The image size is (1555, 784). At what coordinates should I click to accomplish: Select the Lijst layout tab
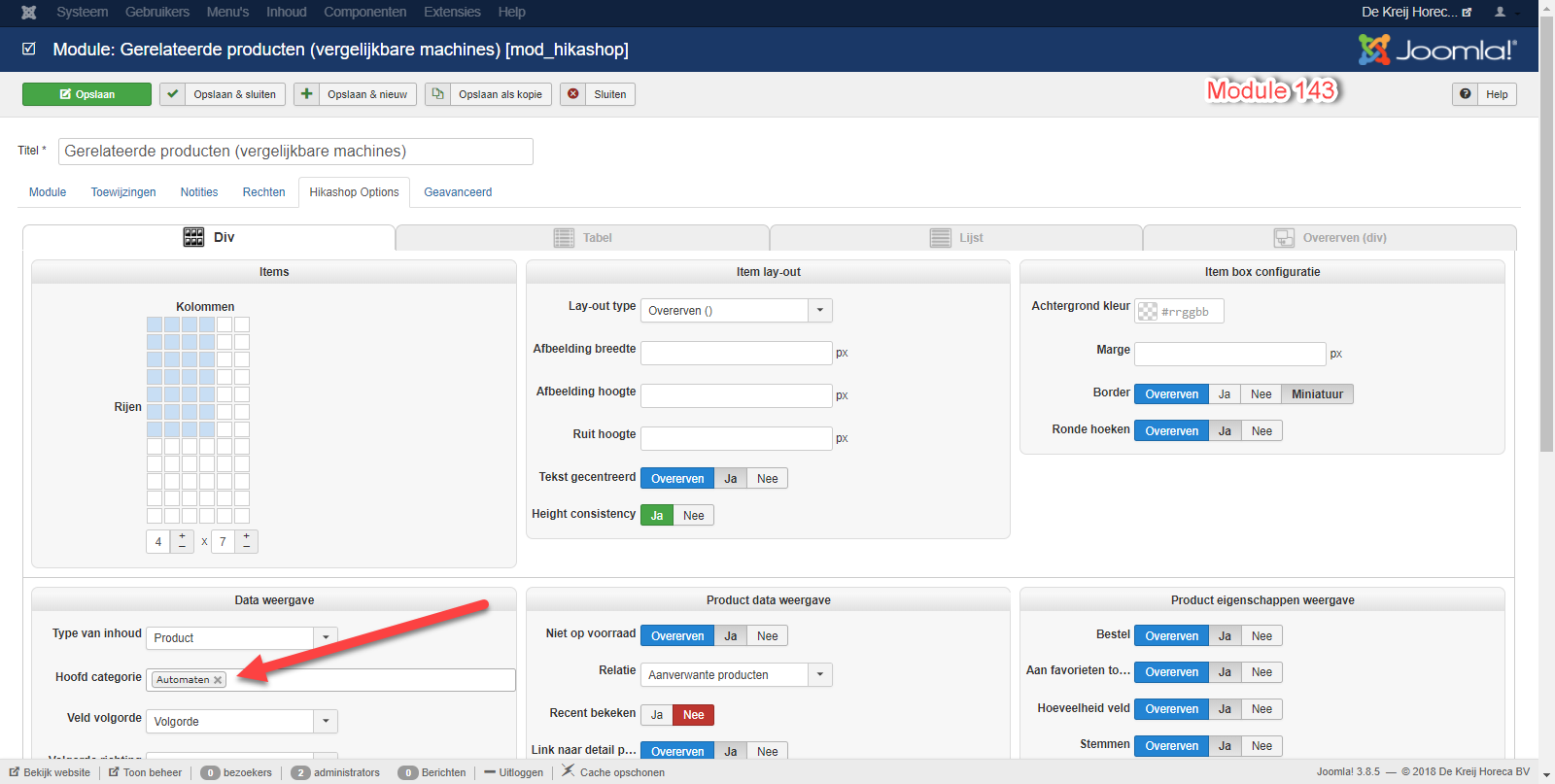click(956, 238)
